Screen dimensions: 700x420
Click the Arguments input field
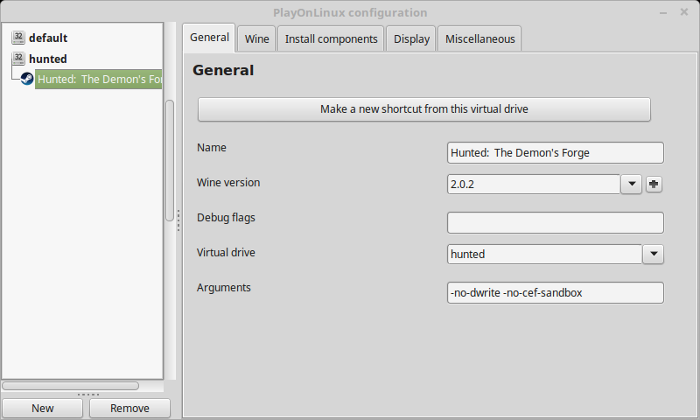click(555, 293)
